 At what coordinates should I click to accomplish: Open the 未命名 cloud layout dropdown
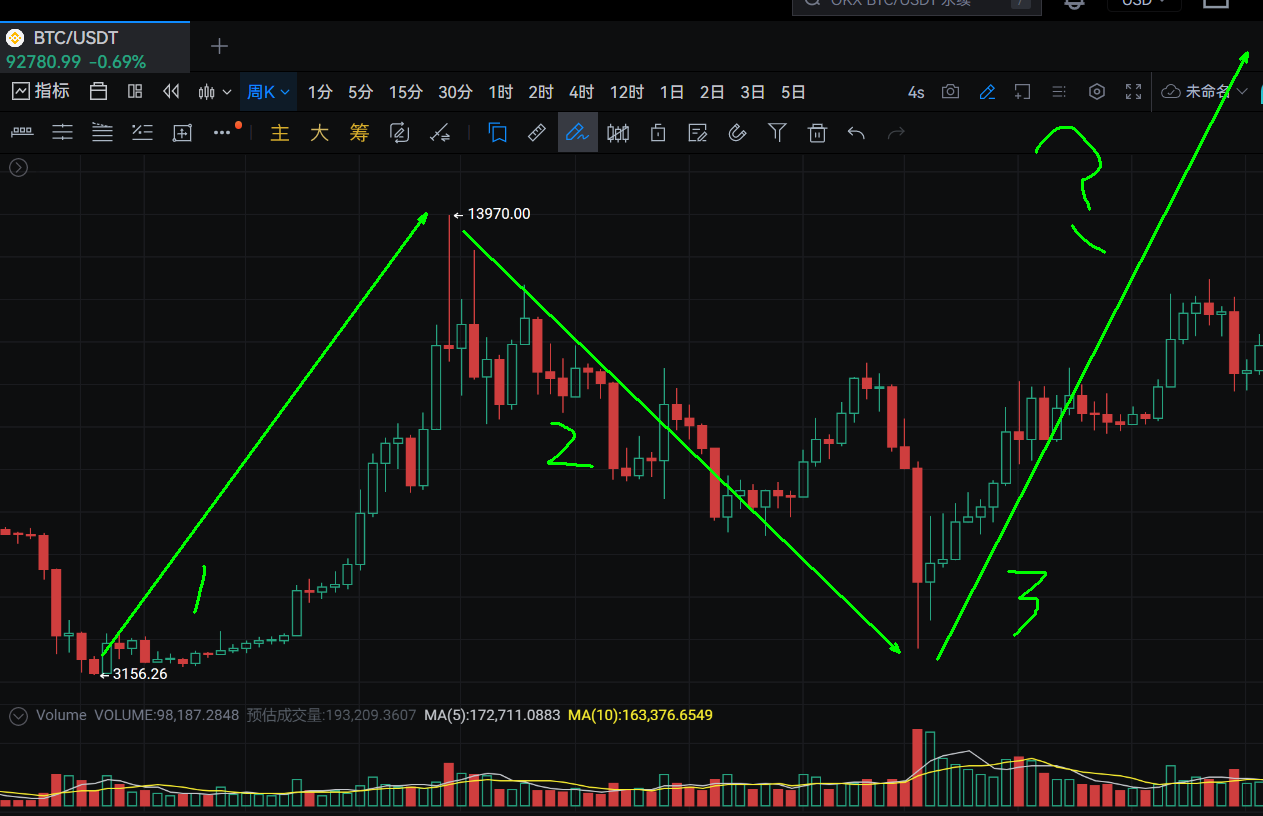point(1205,92)
